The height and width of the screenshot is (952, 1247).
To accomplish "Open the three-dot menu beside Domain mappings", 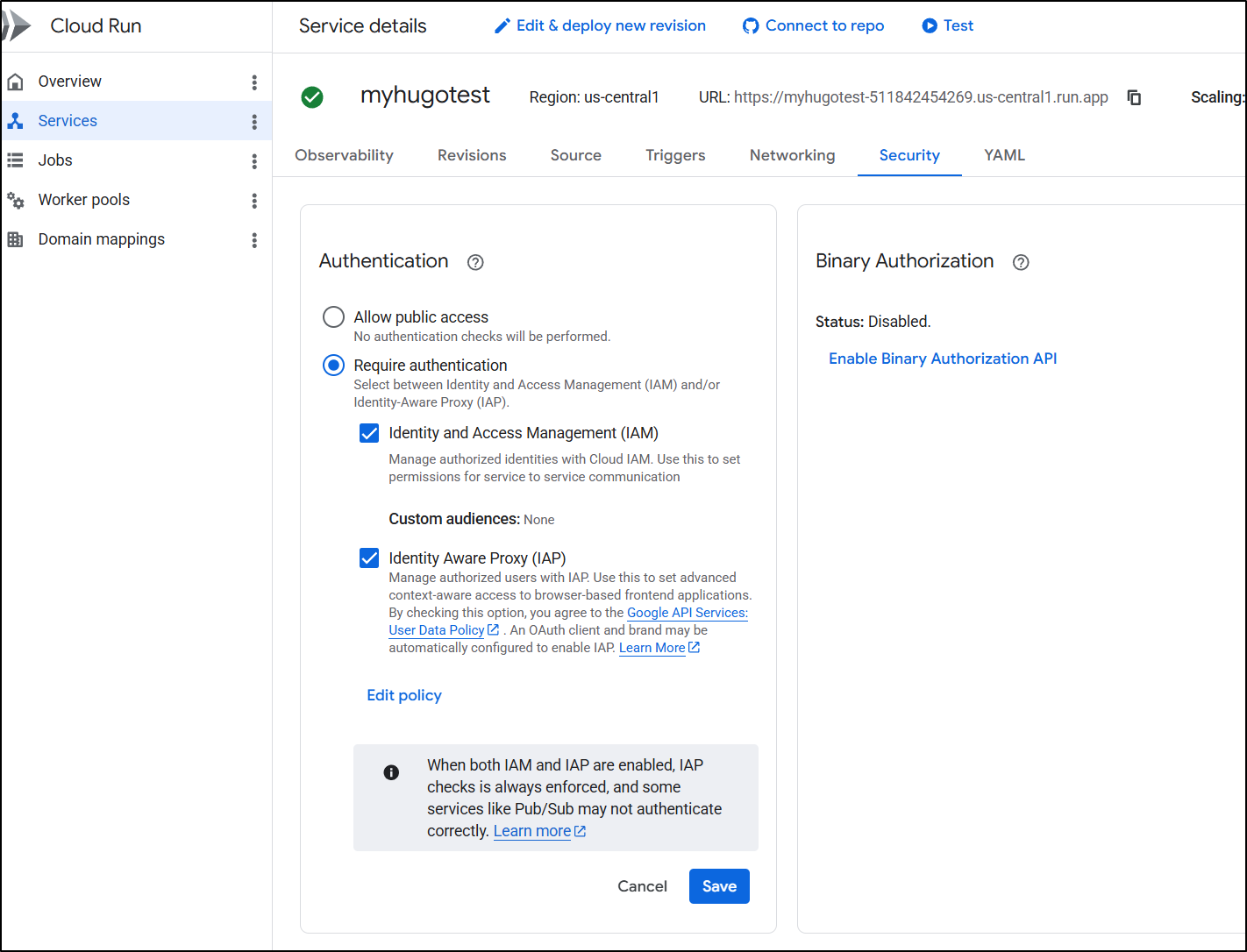I will point(254,240).
